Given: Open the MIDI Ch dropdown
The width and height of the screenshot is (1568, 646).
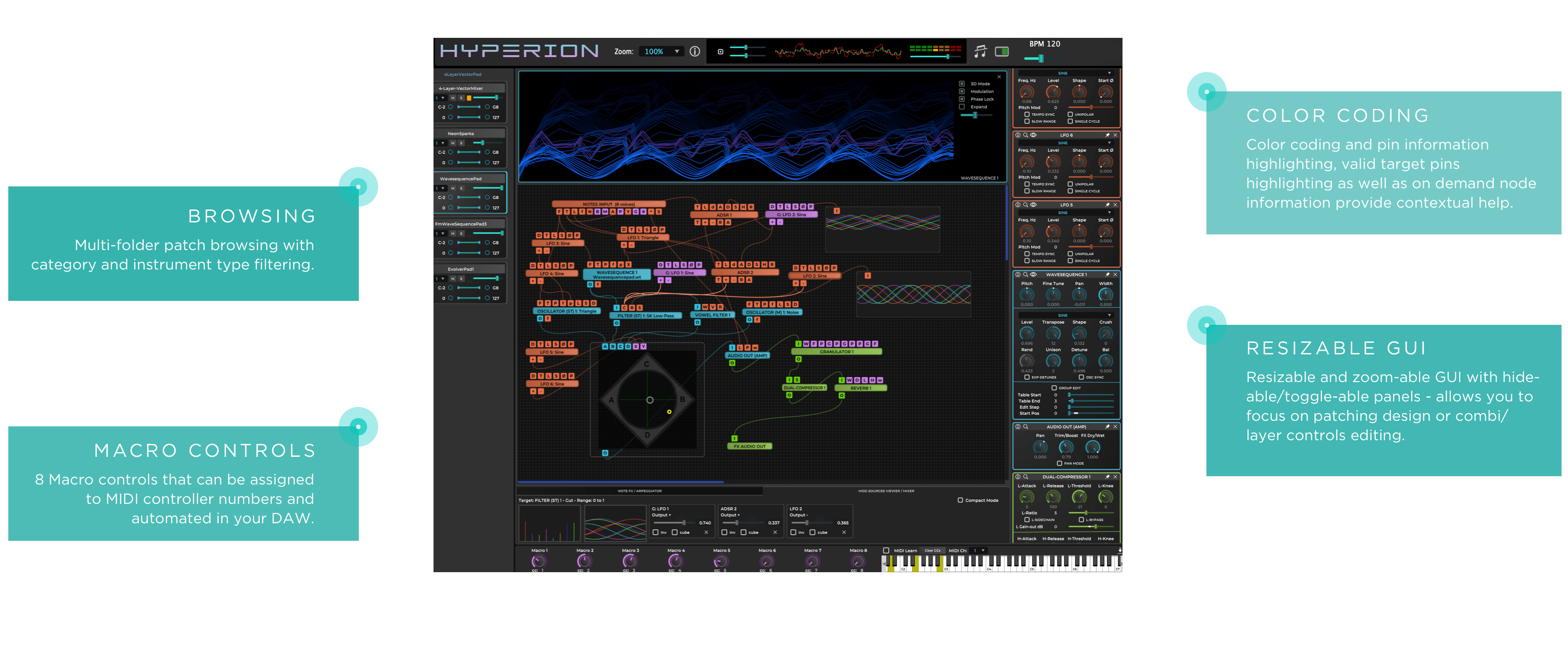Looking at the screenshot, I should coord(979,551).
